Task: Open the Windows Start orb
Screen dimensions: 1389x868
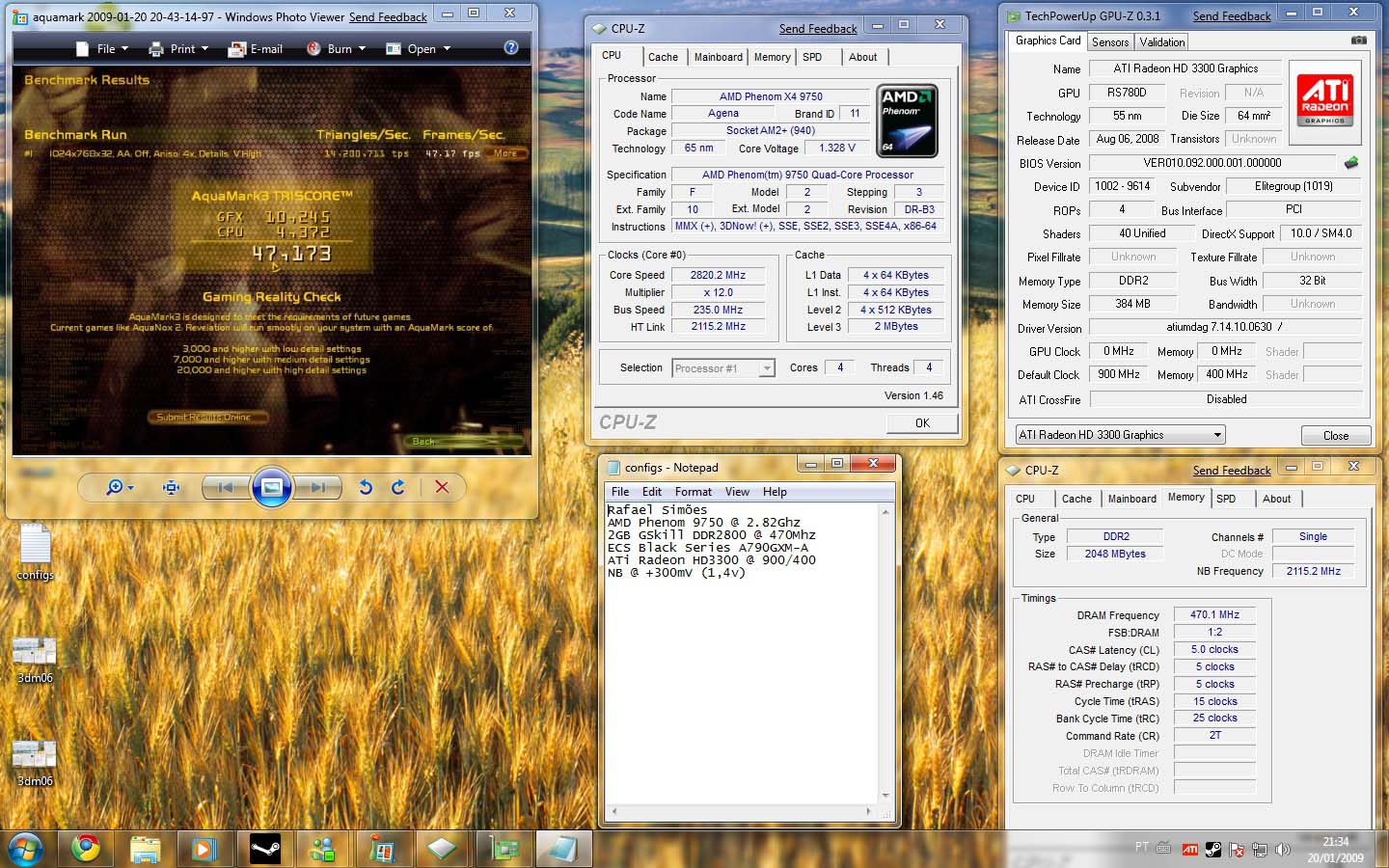Action: 25,849
